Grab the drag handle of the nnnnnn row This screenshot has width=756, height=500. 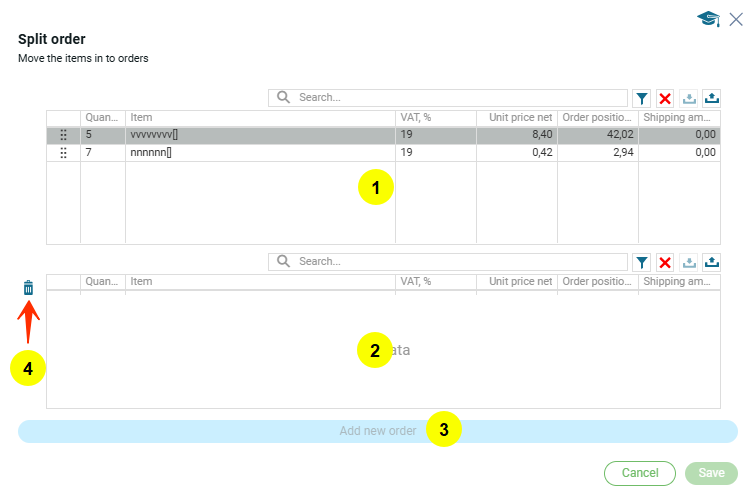[63, 153]
